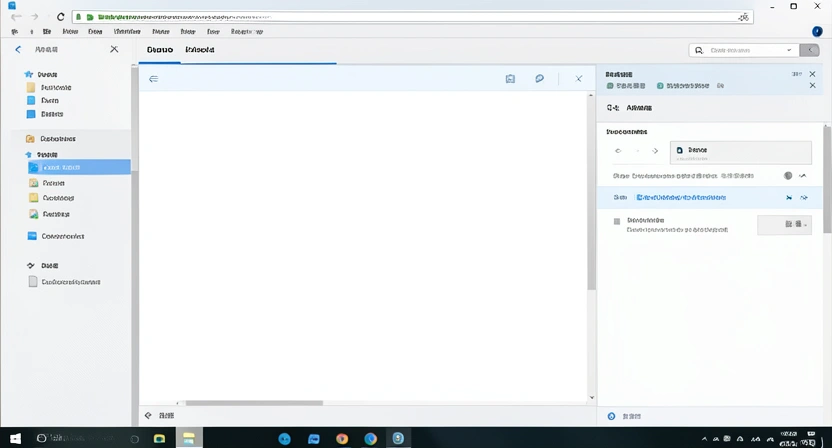Image resolution: width=832 pixels, height=448 pixels.
Task: Open the blue link in highlighted panel row
Action: tap(681, 197)
